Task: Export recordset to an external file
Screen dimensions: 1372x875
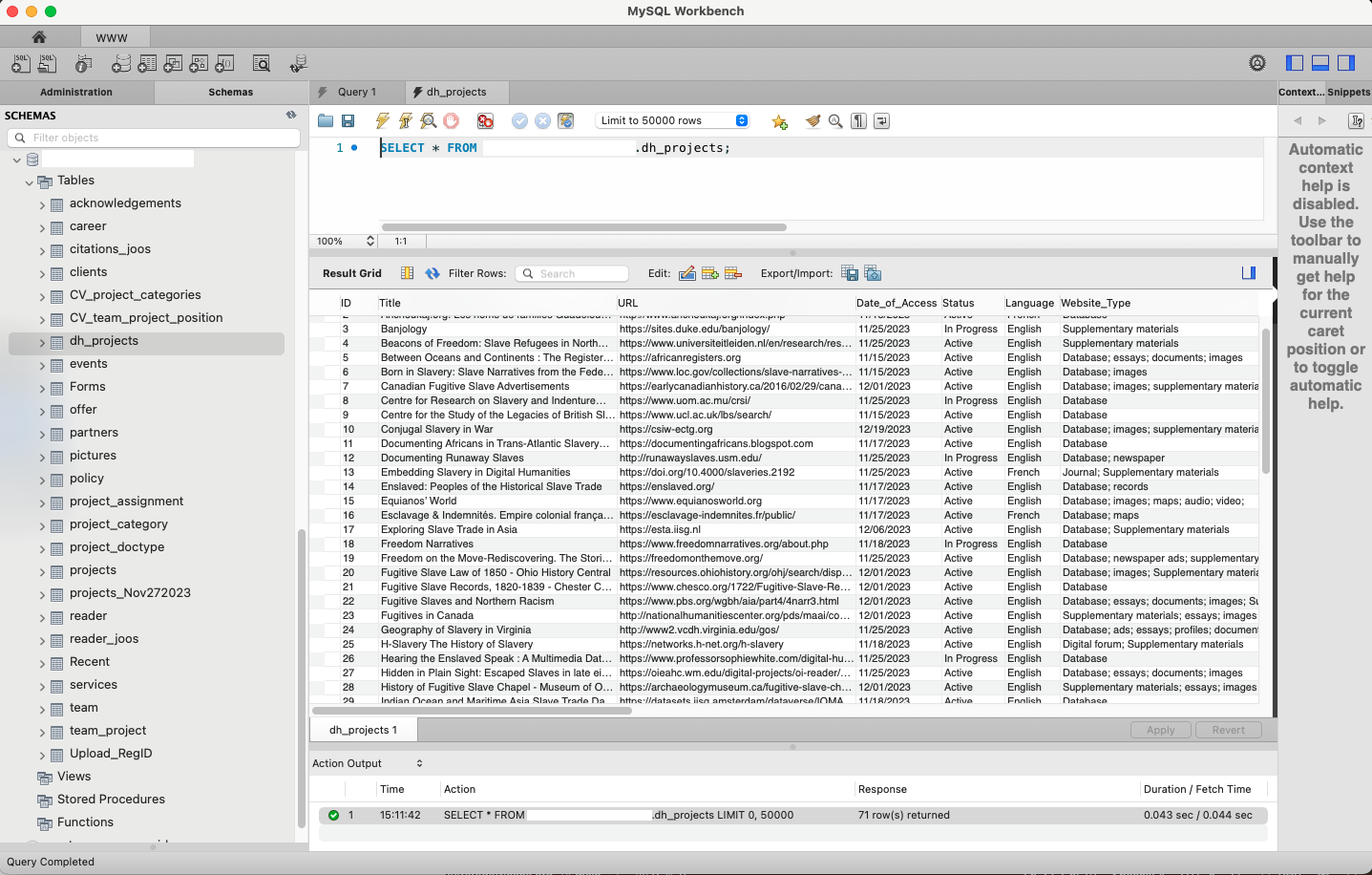Action: tap(849, 273)
